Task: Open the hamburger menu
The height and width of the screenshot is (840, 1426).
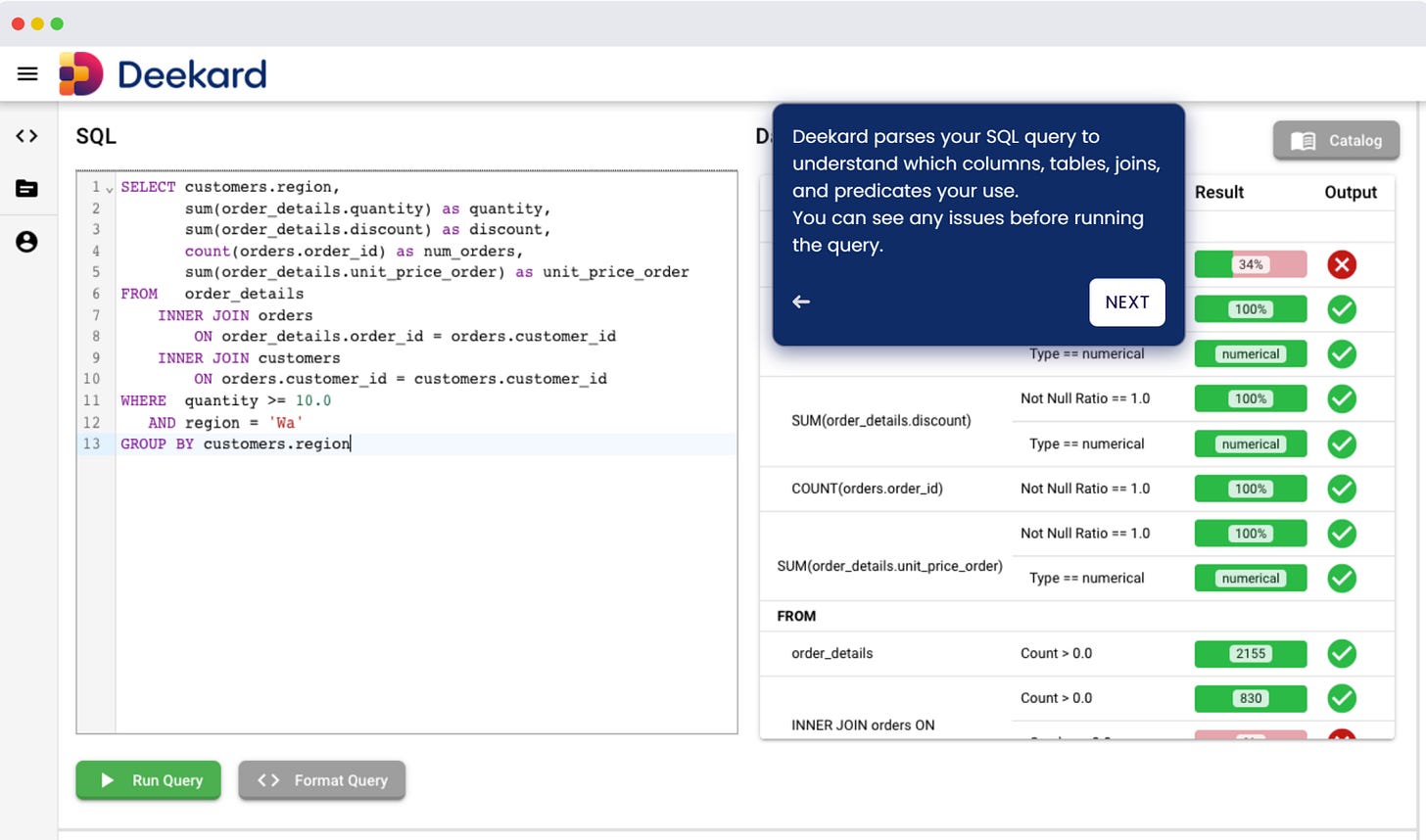Action: pos(27,74)
